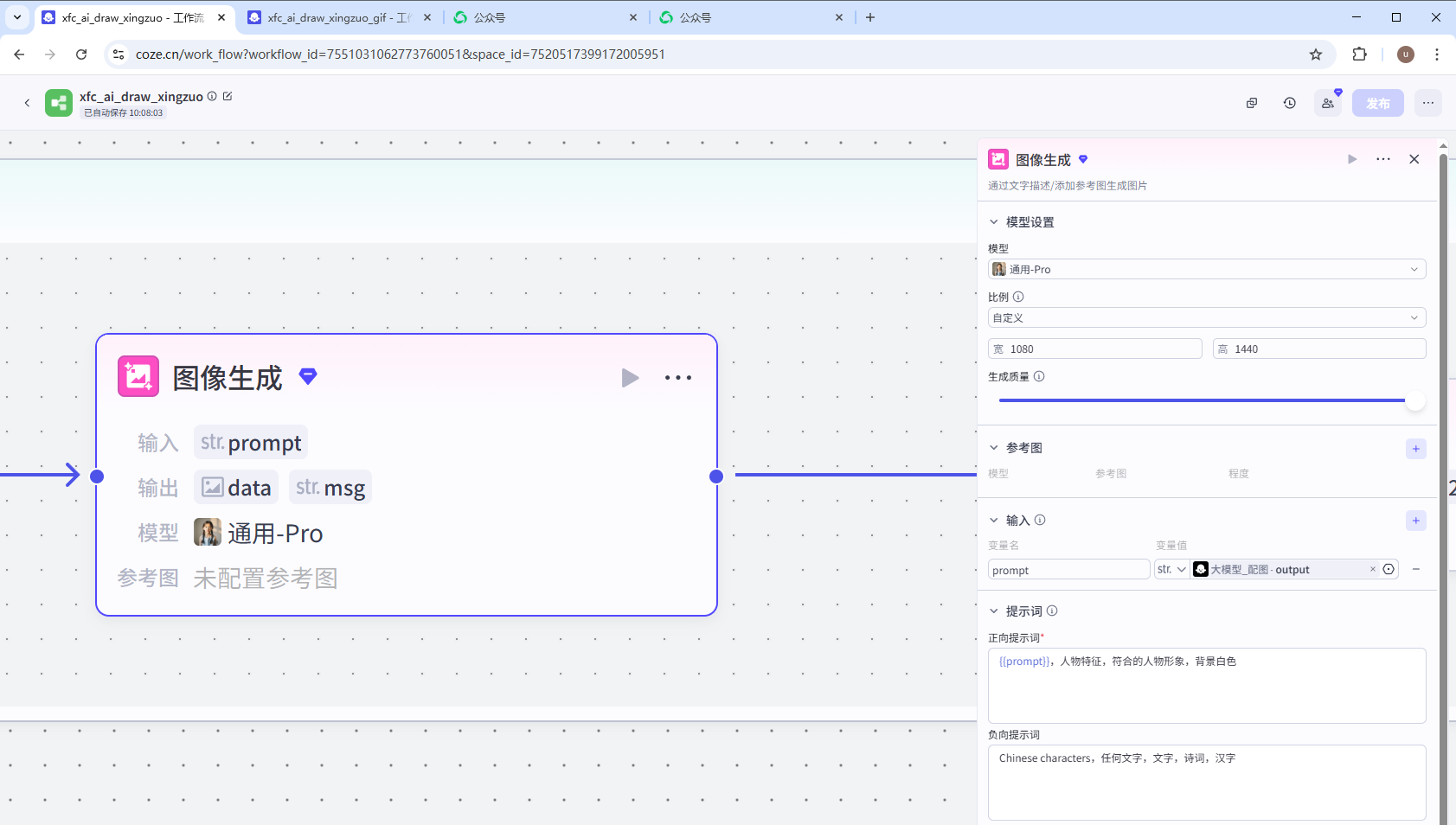The image size is (1456, 825).
Task: Test-run node via side panel play icon
Action: [x=1352, y=159]
